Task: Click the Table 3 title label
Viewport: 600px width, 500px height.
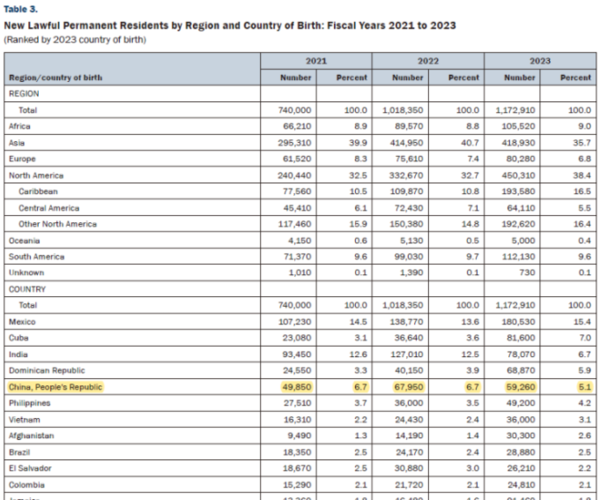Action: tap(21, 9)
